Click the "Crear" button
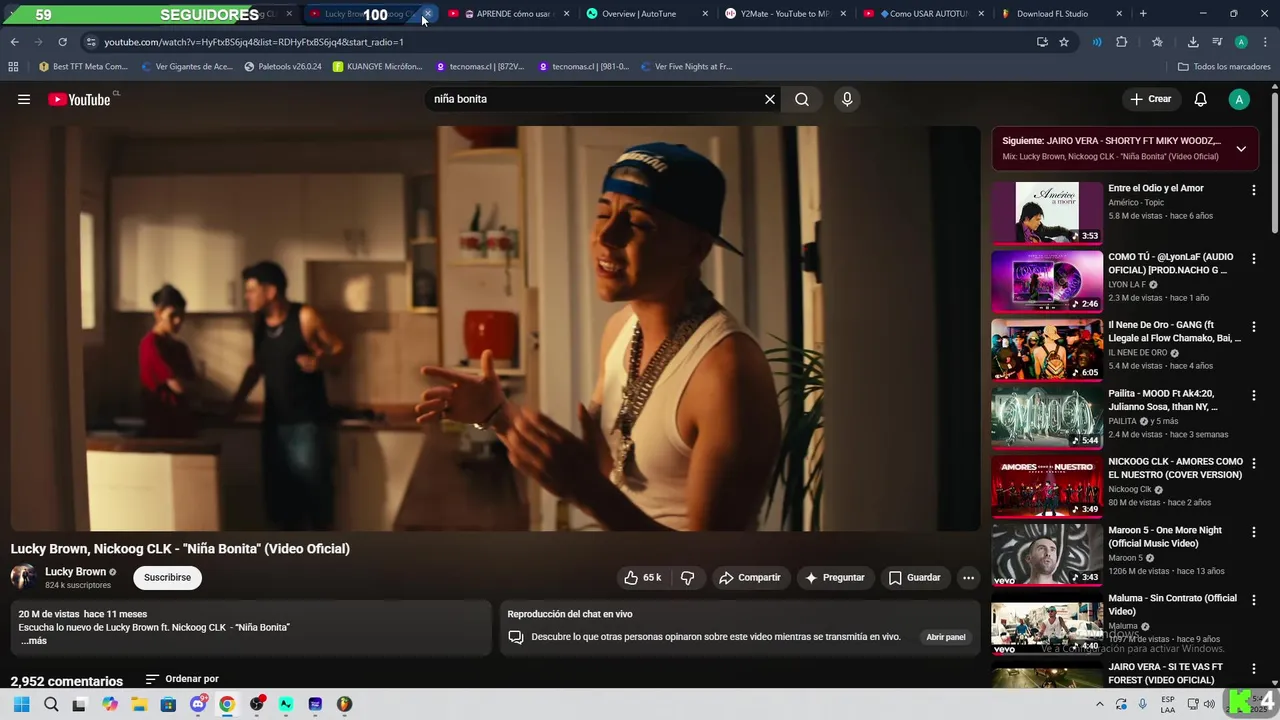Screen dimensions: 1280x720 (x=1150, y=99)
